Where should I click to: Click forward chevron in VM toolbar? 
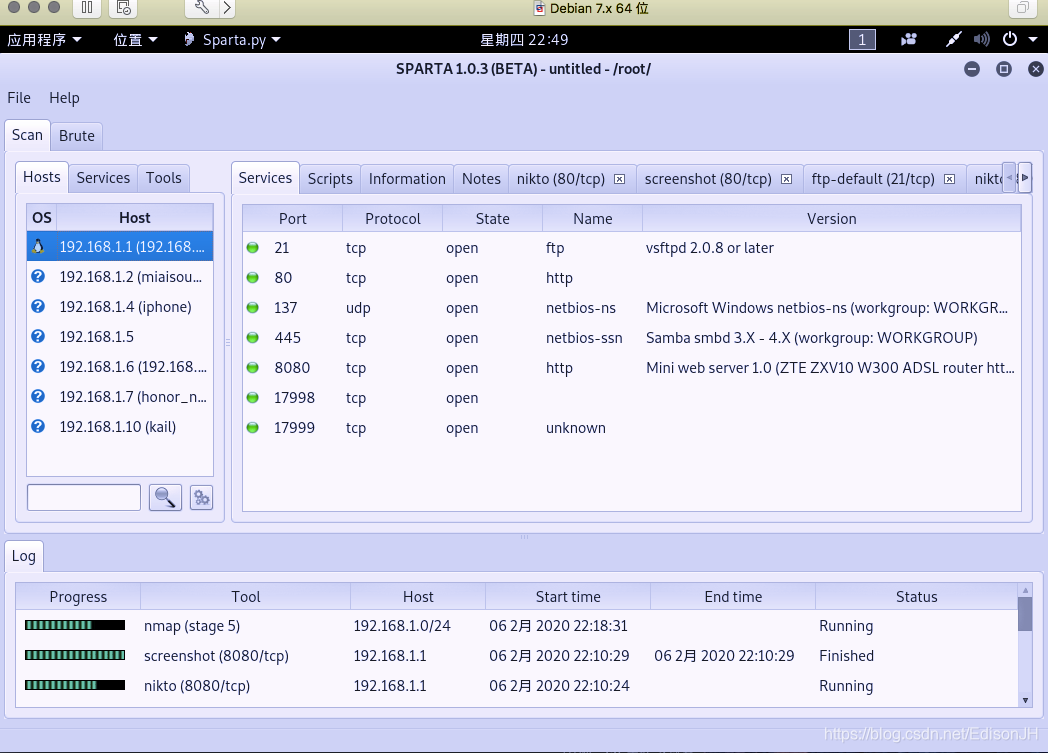point(227,8)
